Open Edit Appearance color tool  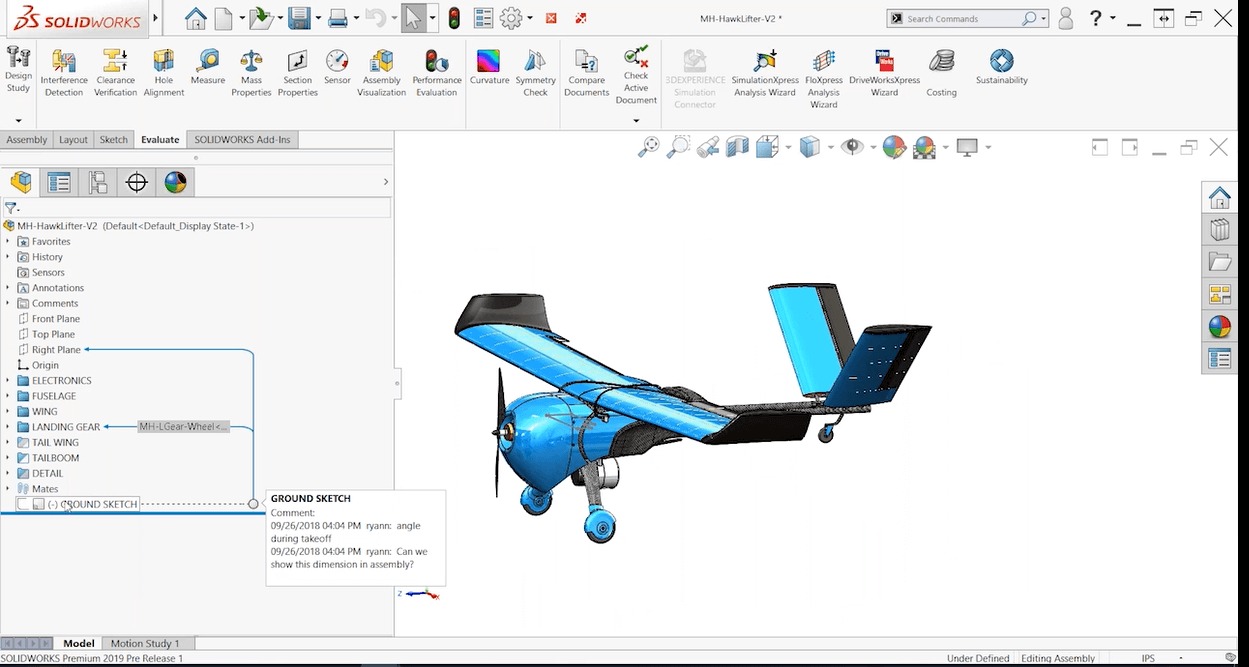coord(893,147)
